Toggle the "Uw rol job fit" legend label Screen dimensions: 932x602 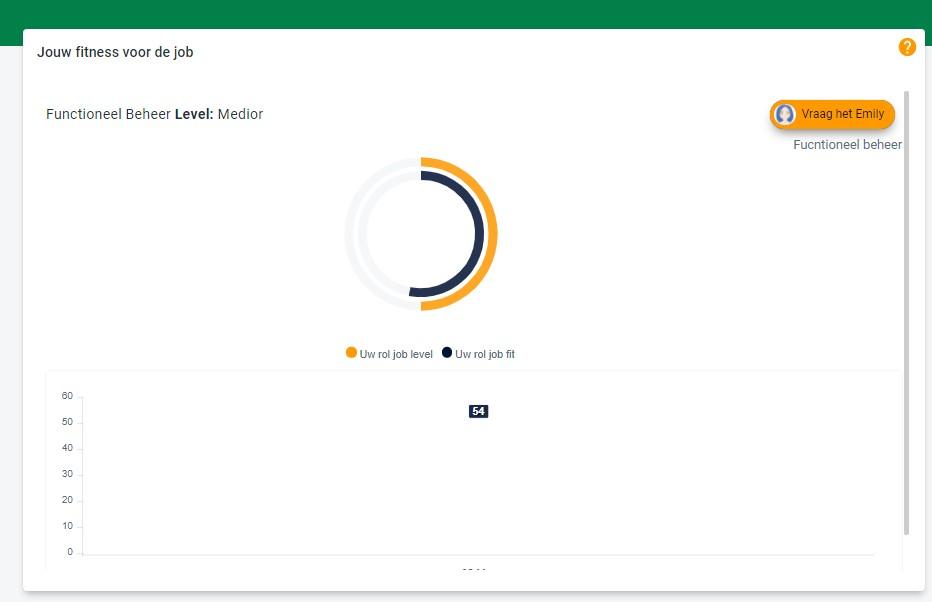485,354
